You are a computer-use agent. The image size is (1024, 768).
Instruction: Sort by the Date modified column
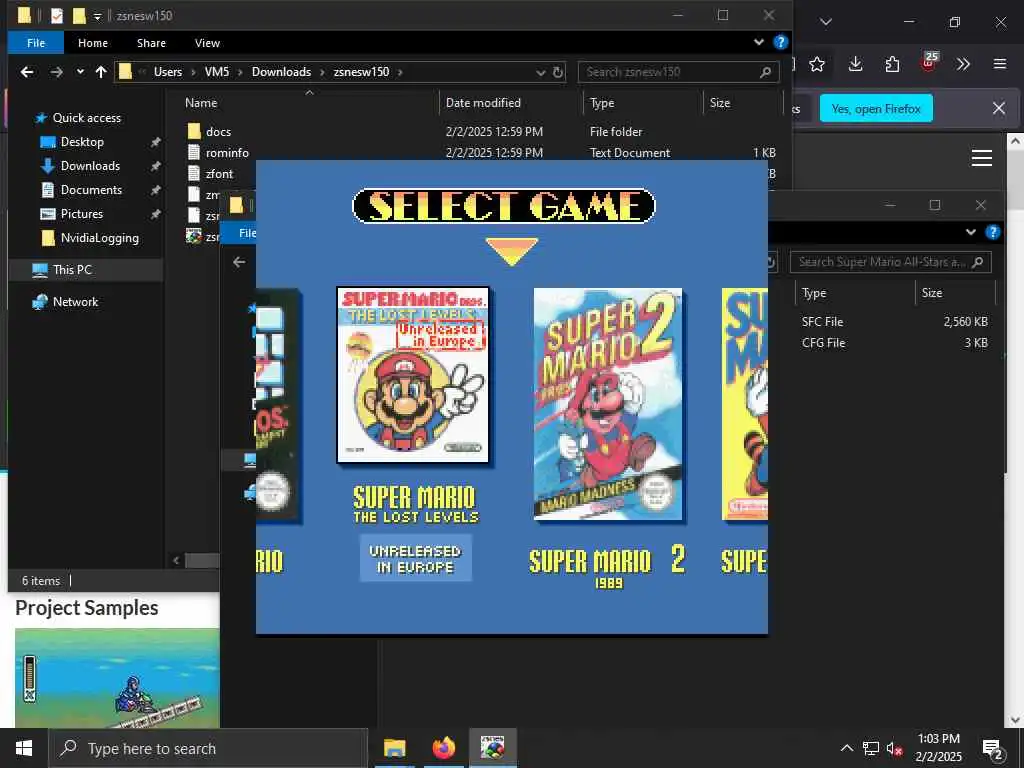(483, 103)
